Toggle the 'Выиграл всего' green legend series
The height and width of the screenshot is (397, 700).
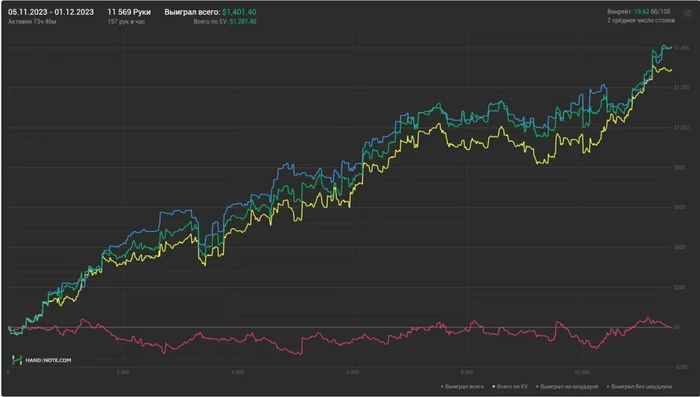coord(462,386)
